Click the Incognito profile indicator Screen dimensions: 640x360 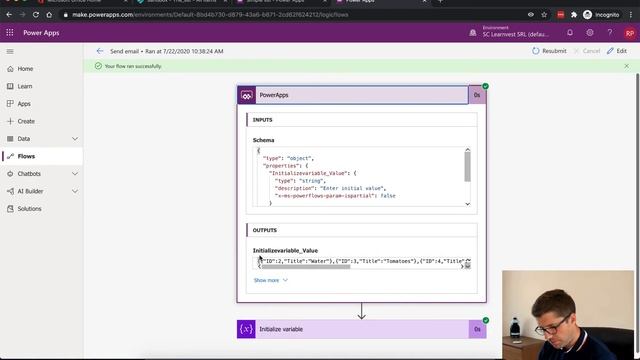pos(601,15)
